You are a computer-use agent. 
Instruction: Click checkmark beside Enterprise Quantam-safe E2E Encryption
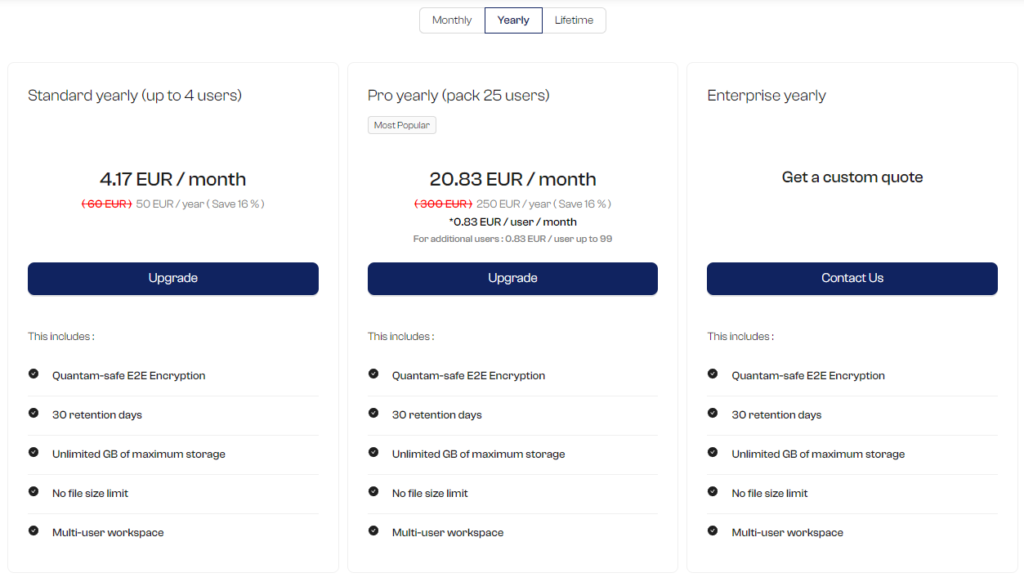point(712,374)
